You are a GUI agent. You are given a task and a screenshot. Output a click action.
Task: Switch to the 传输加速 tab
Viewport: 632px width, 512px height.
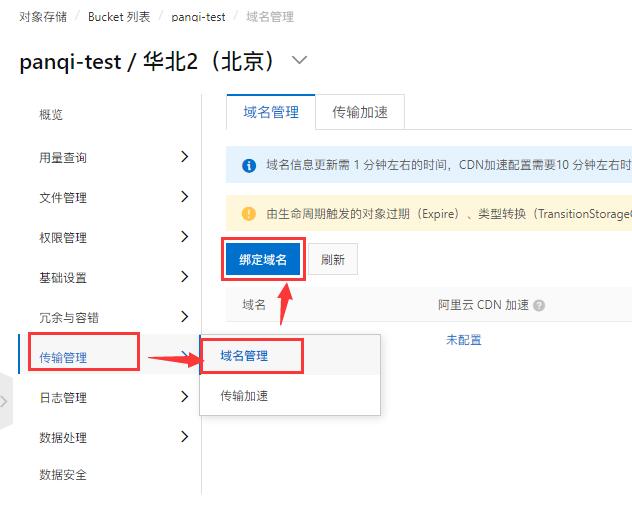[x=360, y=112]
